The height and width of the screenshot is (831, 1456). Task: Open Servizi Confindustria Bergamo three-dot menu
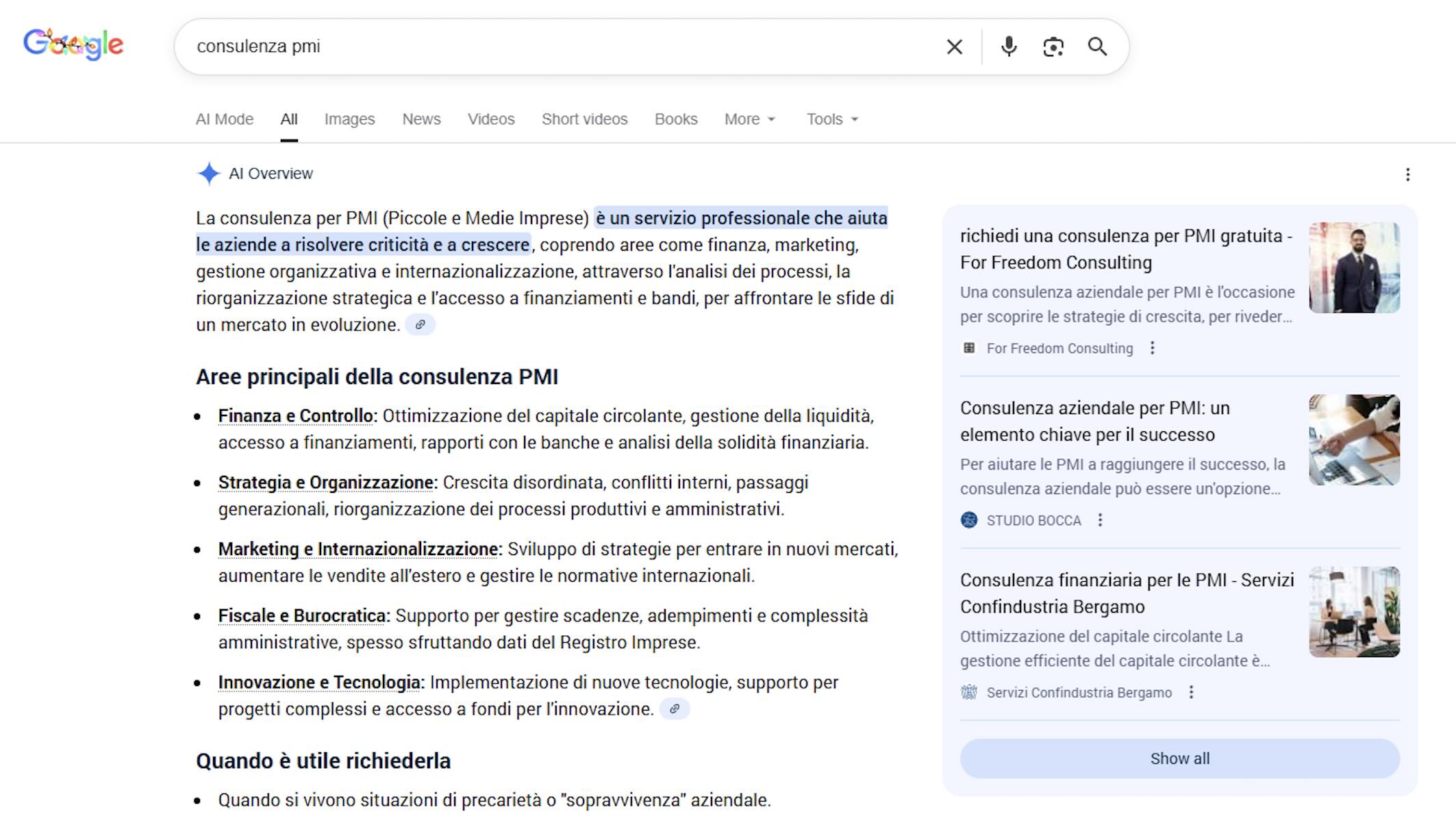[x=1191, y=692]
